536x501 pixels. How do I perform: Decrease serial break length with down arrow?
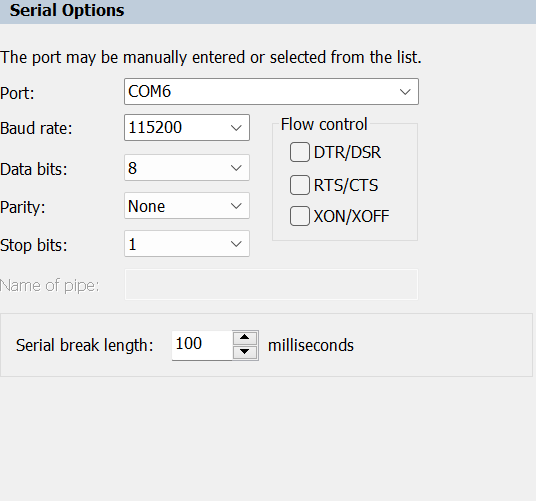245,352
